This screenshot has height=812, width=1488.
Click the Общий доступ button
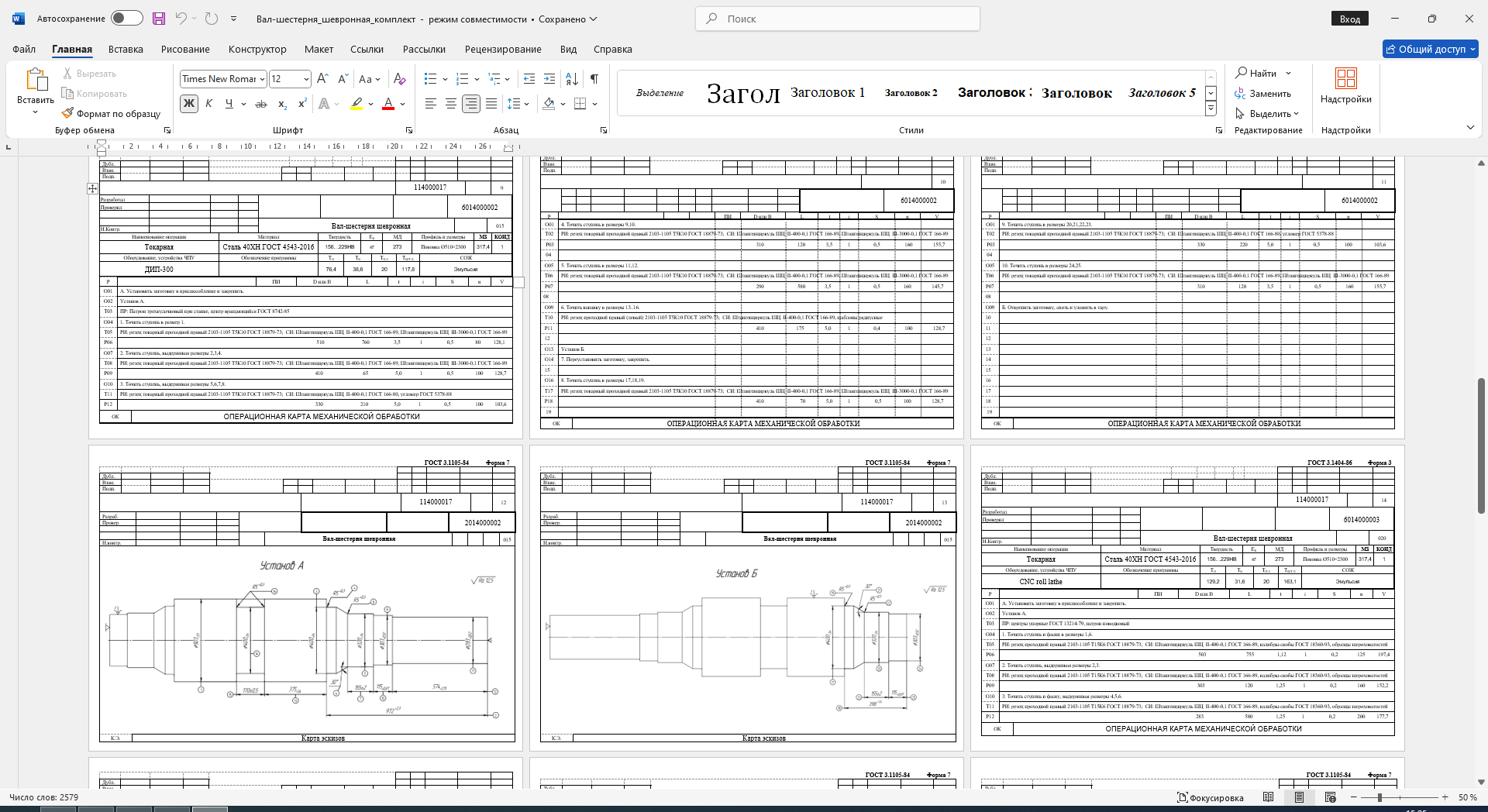1430,49
